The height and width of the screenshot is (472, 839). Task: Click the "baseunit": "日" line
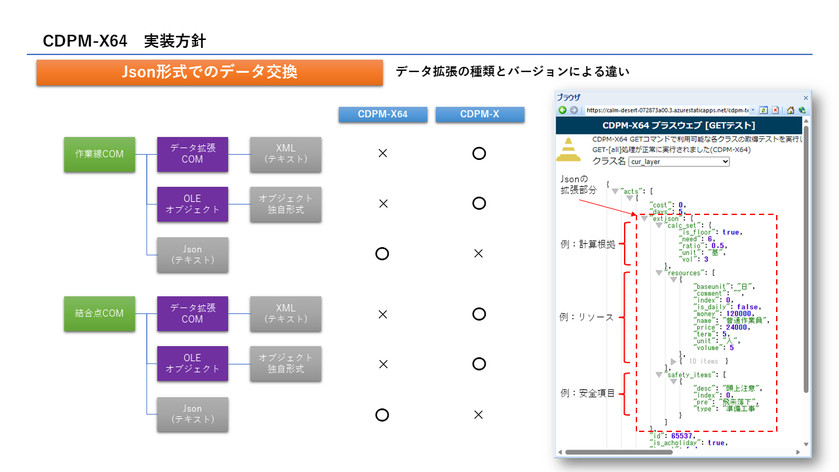(x=724, y=286)
